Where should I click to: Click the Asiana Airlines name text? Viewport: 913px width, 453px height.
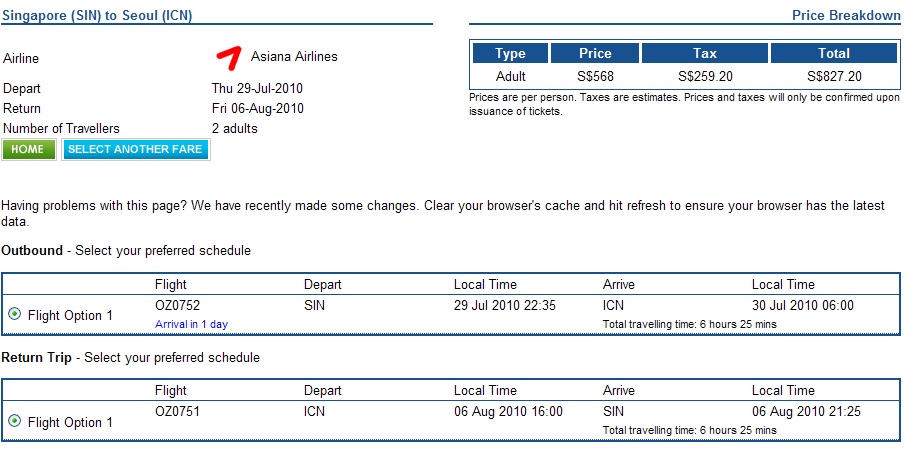tap(294, 56)
